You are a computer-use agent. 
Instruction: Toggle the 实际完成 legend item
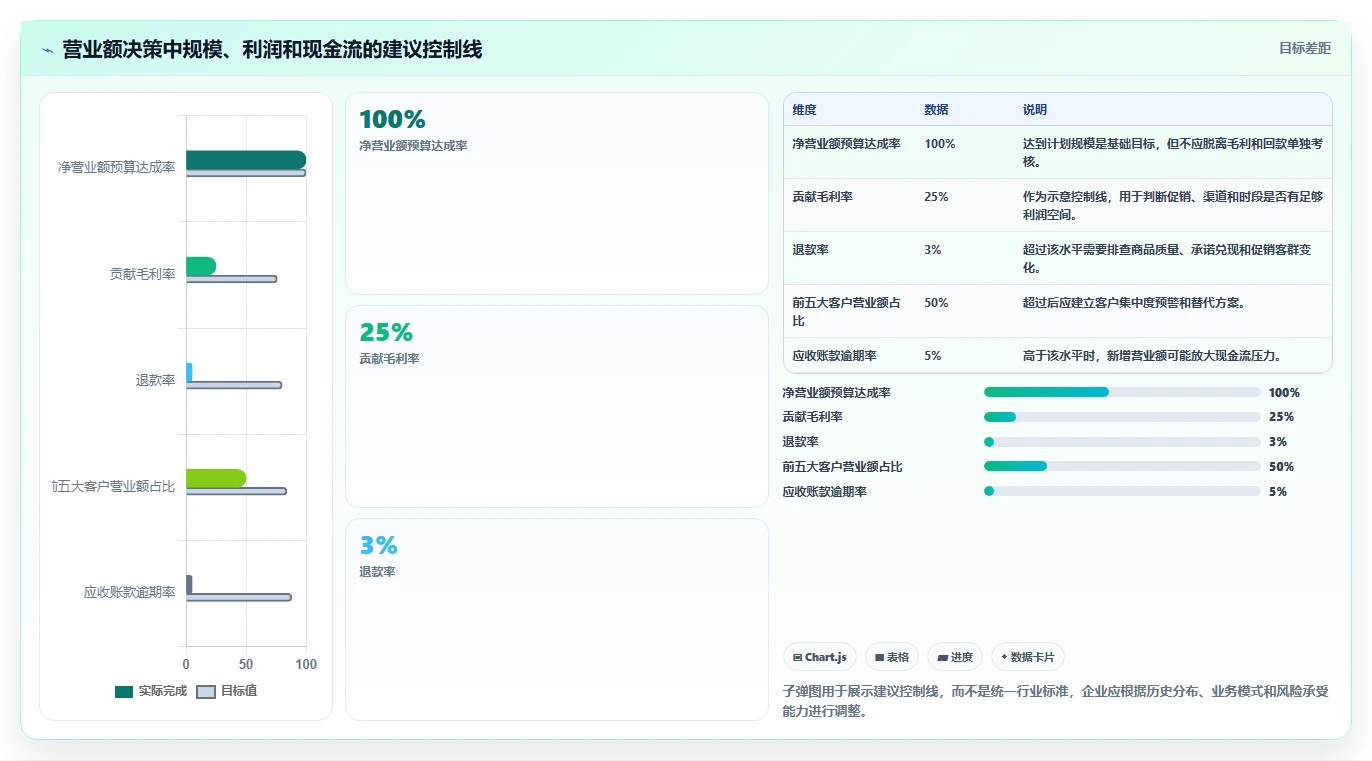pyautogui.click(x=151, y=691)
